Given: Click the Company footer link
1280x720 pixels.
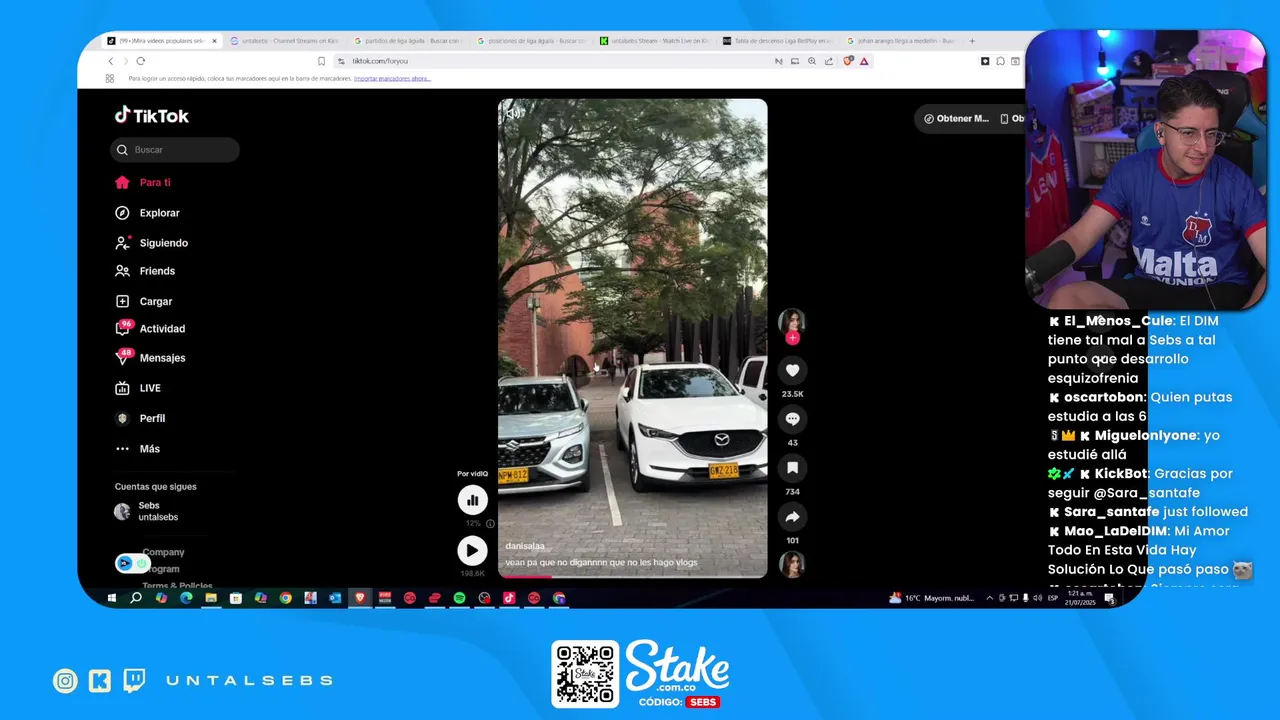Looking at the screenshot, I should pos(163,552).
